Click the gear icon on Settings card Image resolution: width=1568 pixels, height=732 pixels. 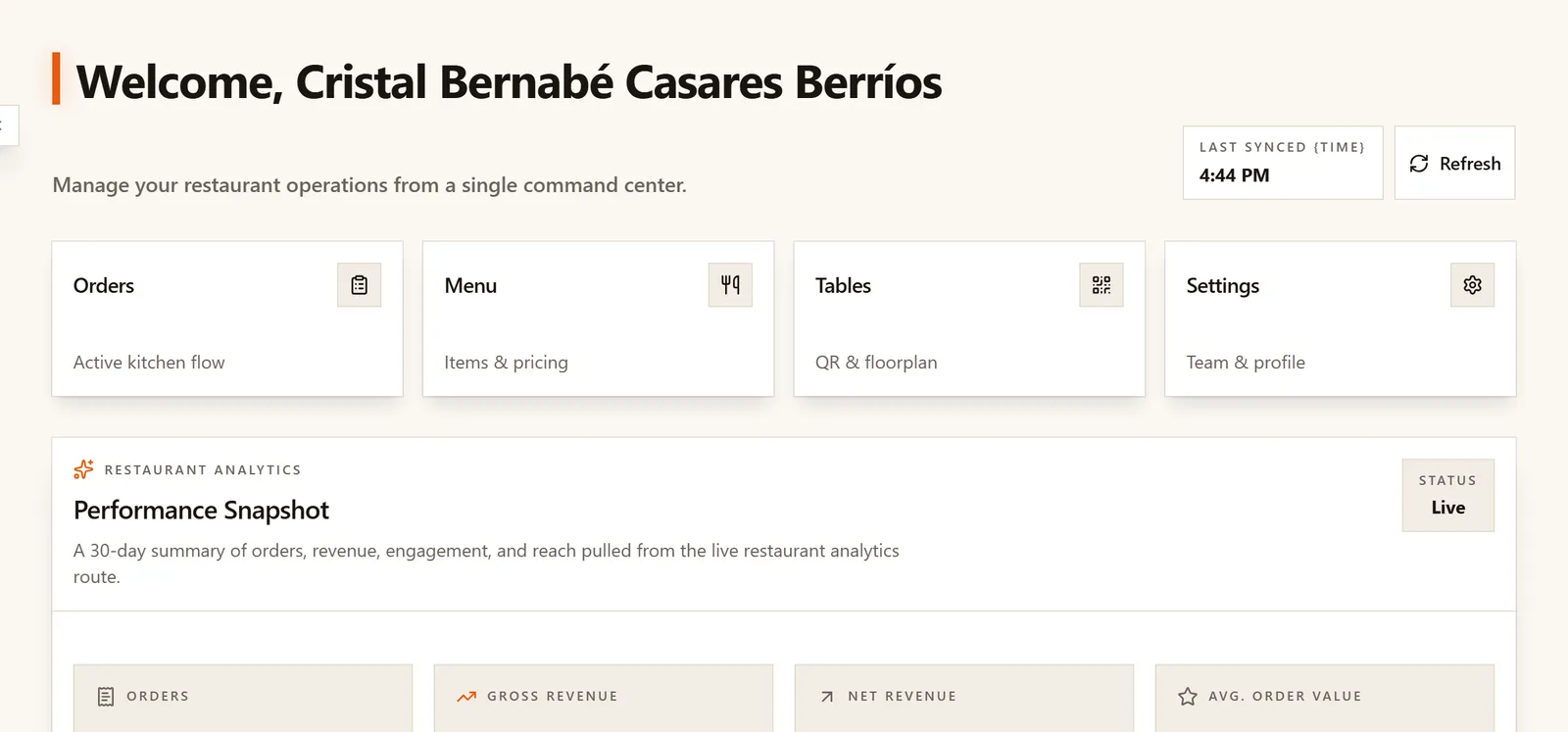1472,285
